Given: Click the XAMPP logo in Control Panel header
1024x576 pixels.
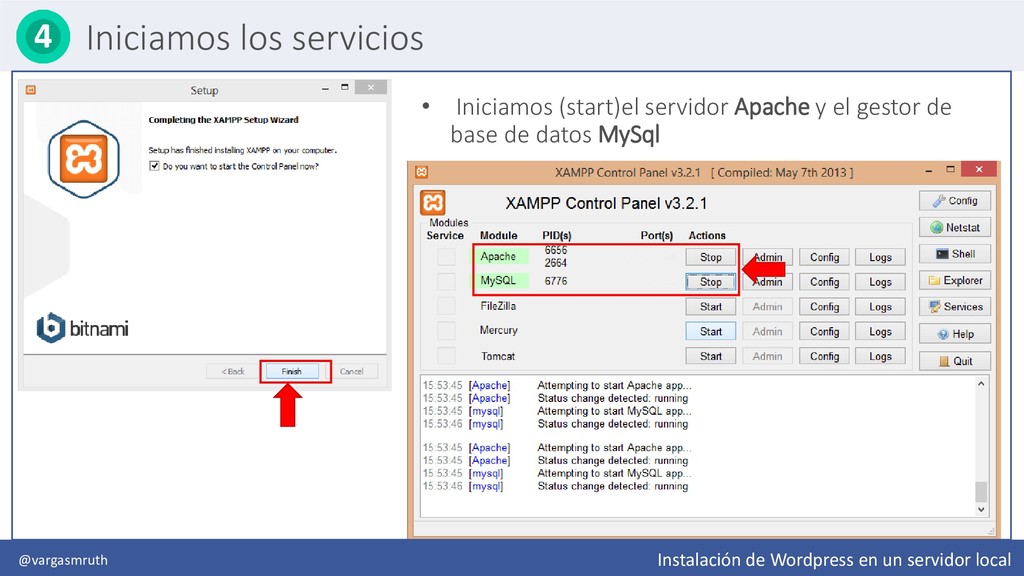Looking at the screenshot, I should coord(432,202).
